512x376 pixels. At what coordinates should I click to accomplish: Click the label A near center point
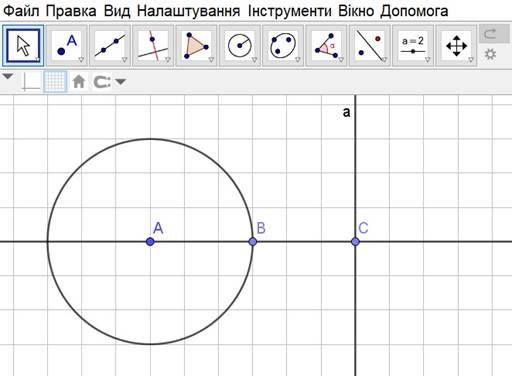tap(158, 228)
